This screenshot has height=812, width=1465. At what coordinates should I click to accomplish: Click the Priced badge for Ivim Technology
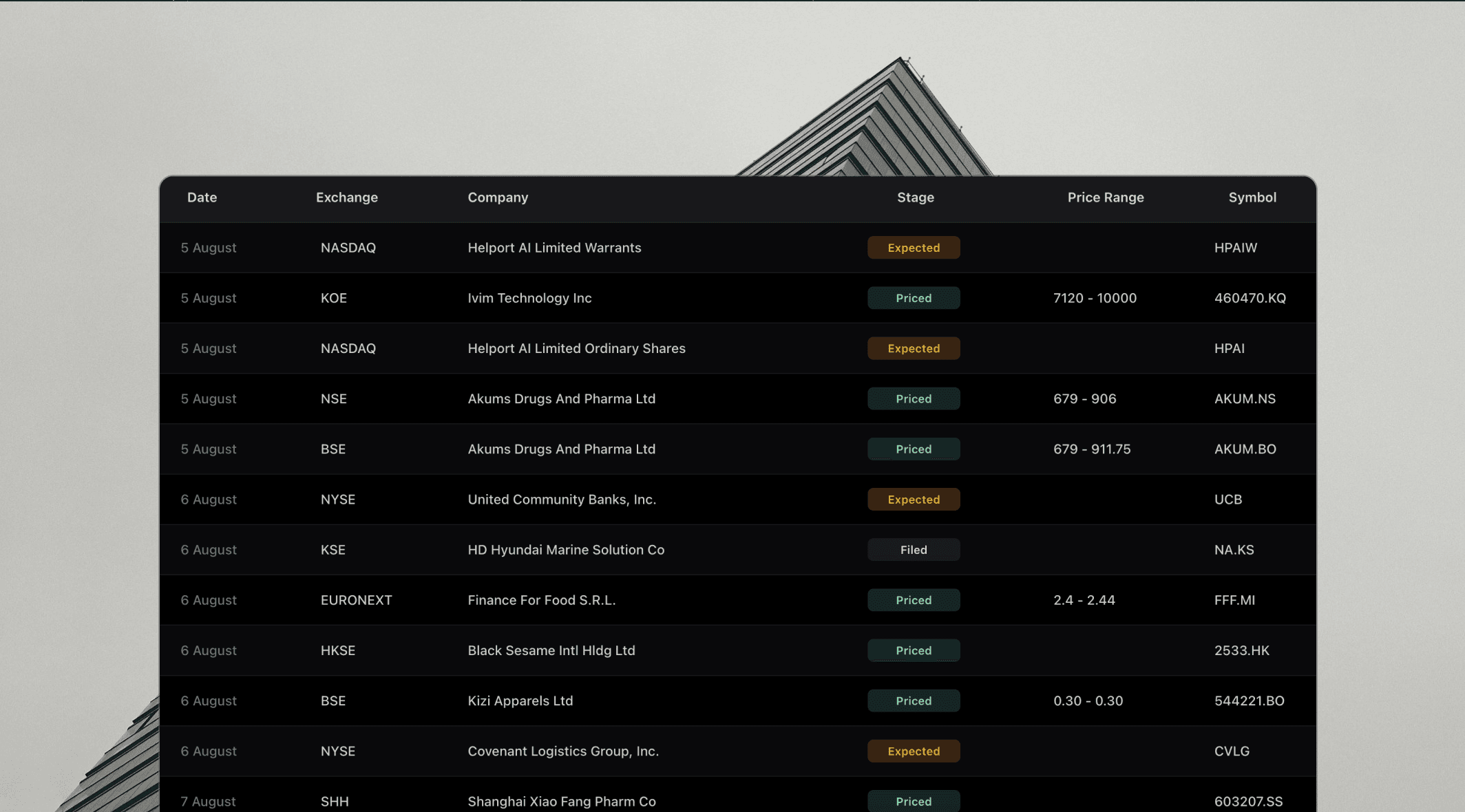(x=913, y=298)
